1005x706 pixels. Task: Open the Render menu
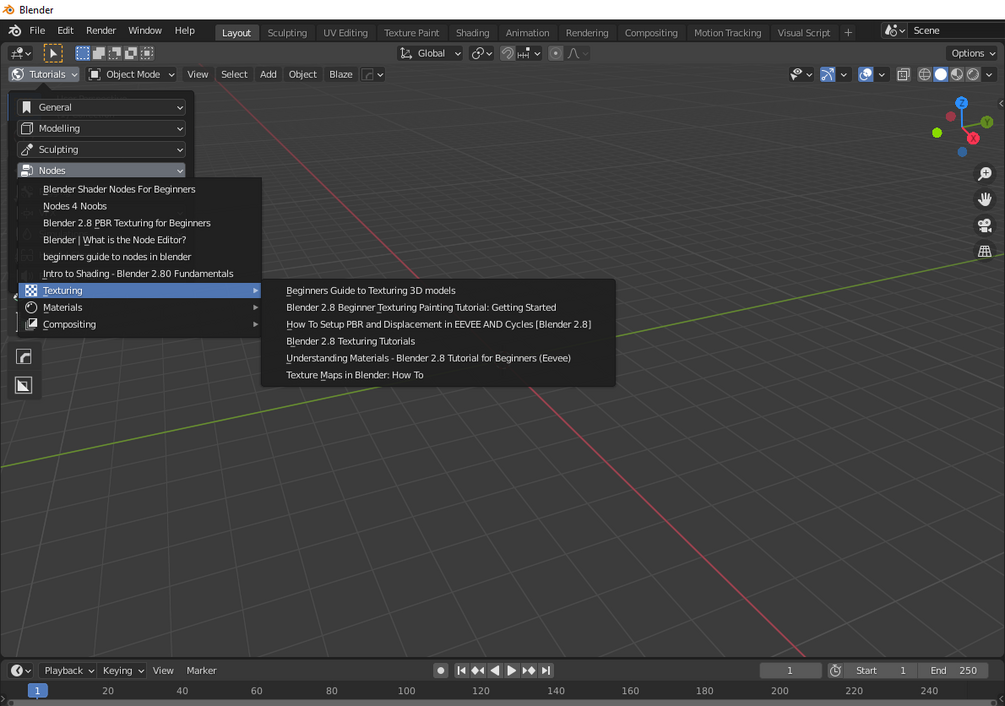[101, 30]
